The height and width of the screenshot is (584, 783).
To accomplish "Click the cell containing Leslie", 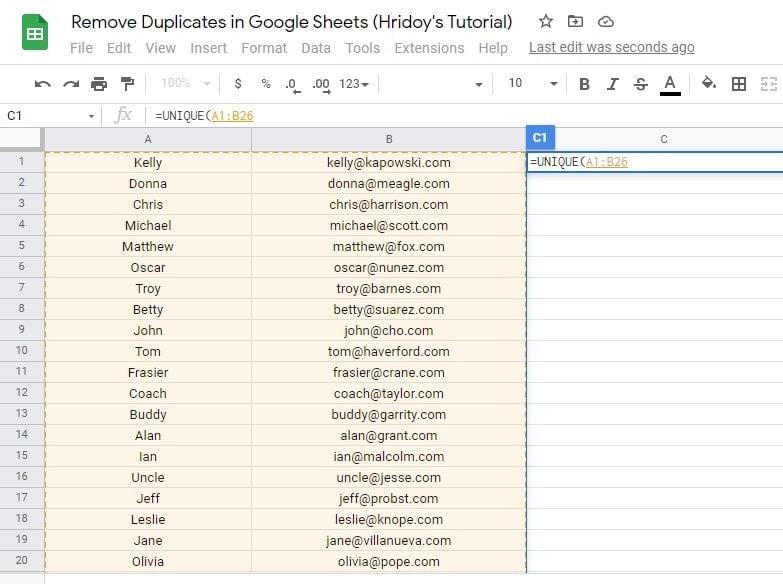I will 148,519.
